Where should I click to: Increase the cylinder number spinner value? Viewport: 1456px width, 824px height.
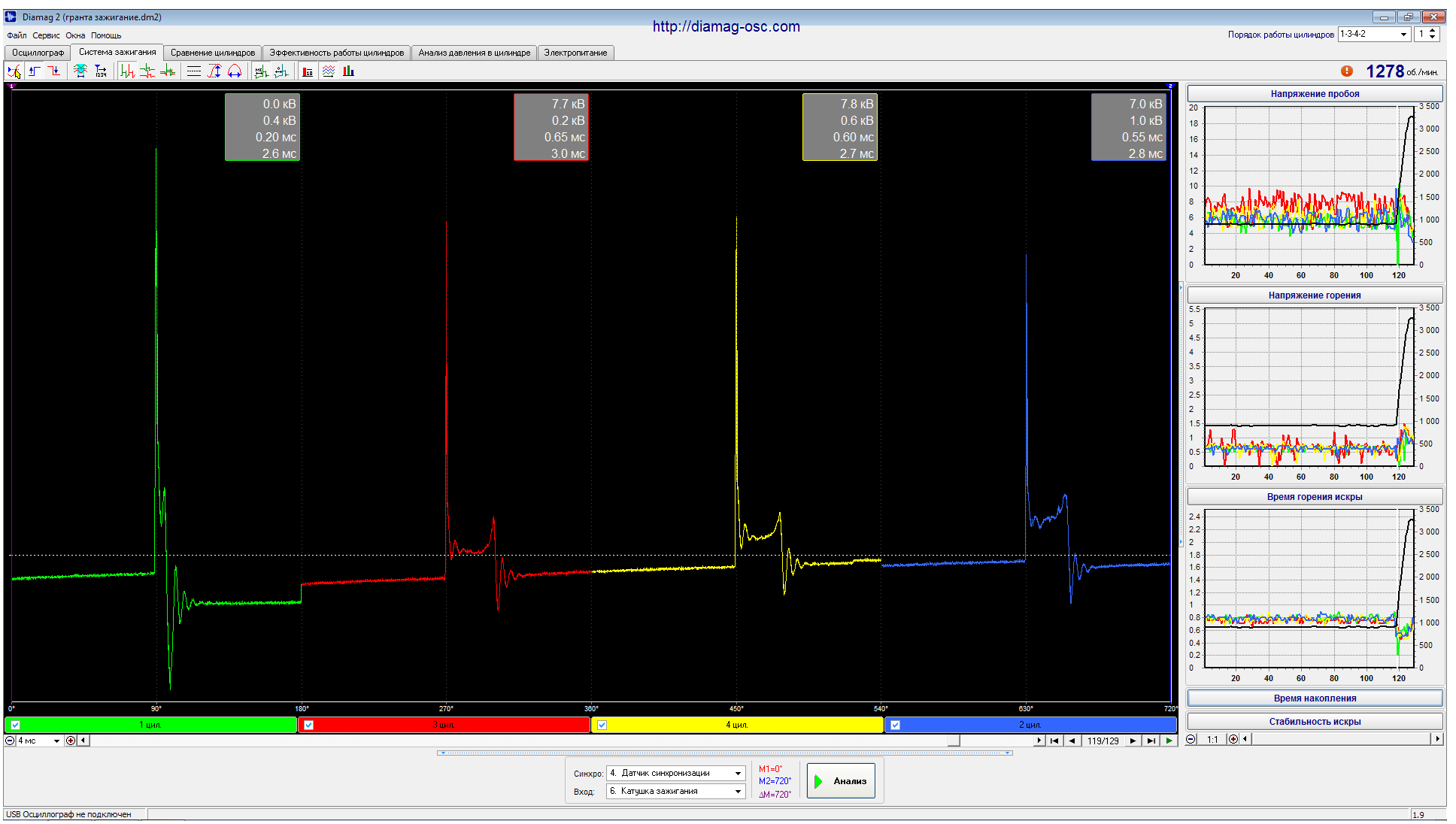pyautogui.click(x=1432, y=31)
